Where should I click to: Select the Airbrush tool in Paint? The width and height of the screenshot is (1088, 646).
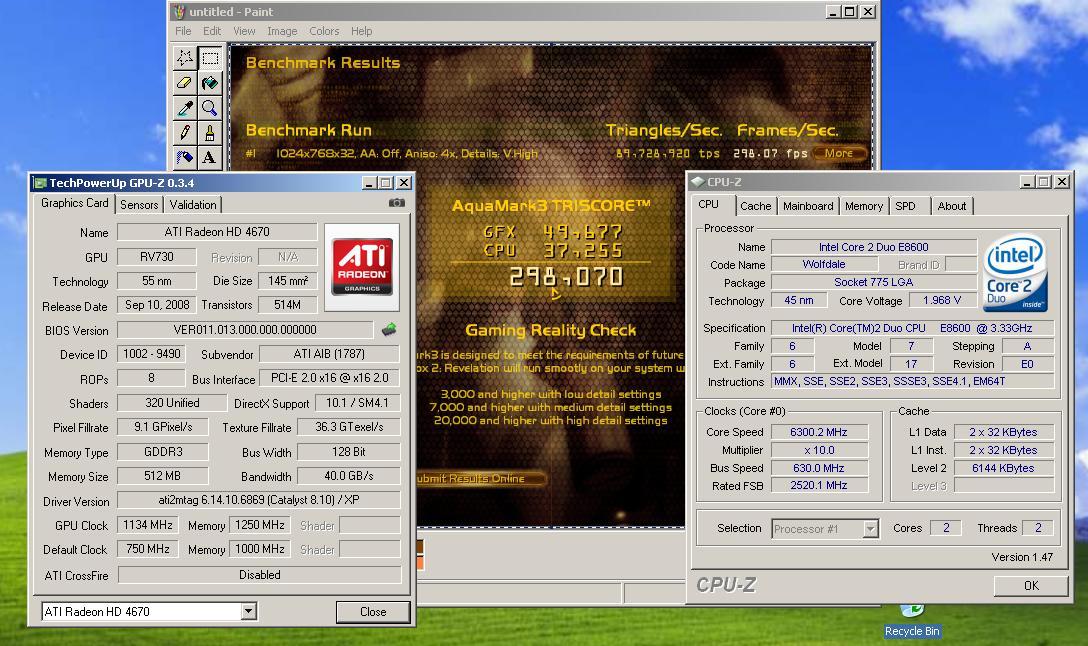[185, 158]
